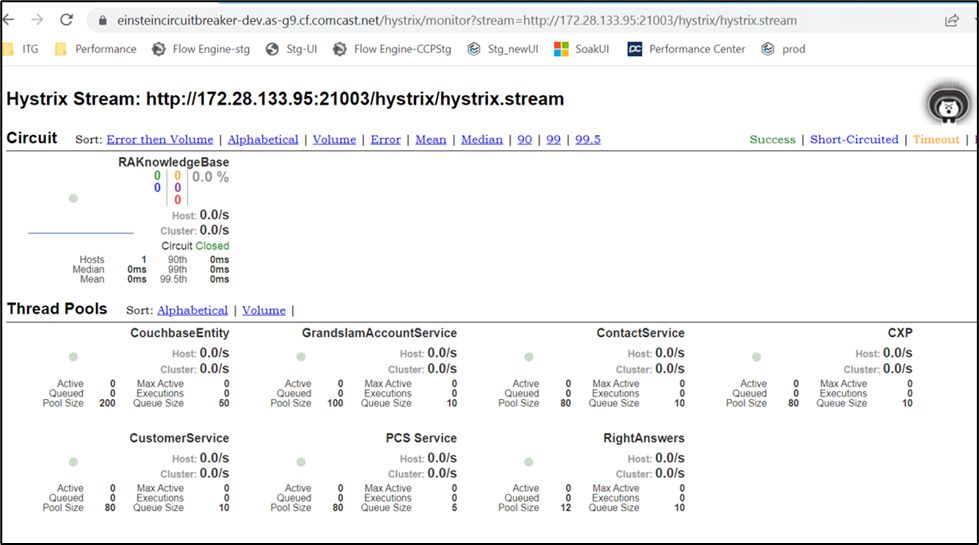Open the Performance Center bookmark

[x=686, y=49]
